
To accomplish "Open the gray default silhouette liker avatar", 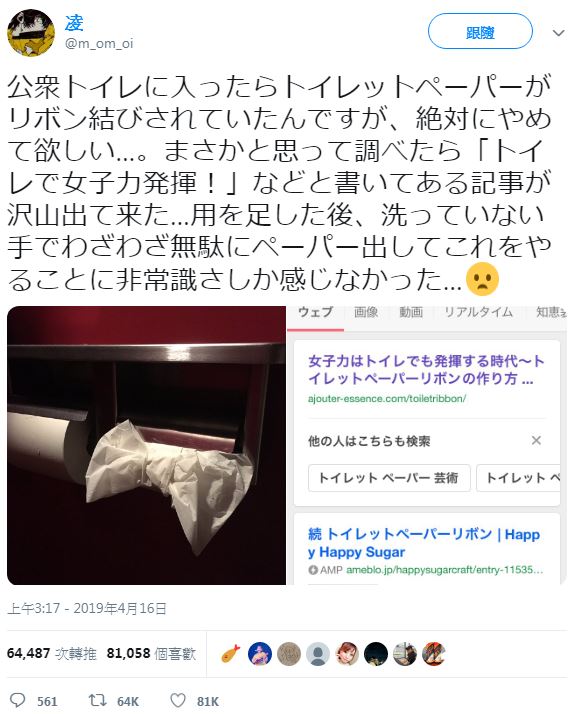I will pos(318,654).
